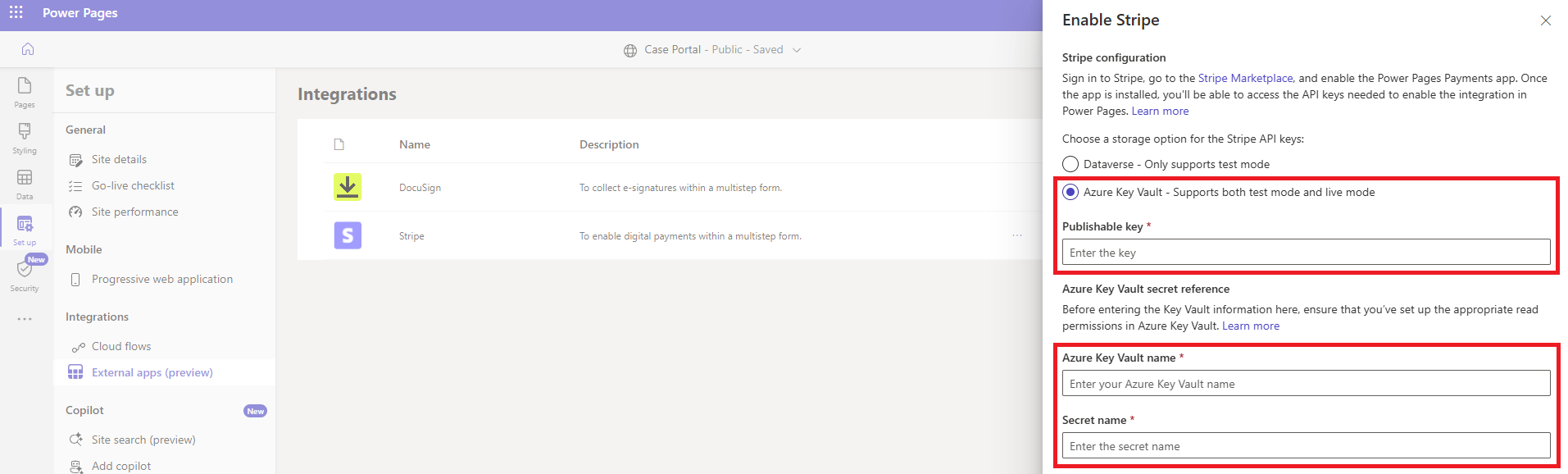1568x474 pixels.
Task: Go to the Home icon
Action: pos(28,49)
